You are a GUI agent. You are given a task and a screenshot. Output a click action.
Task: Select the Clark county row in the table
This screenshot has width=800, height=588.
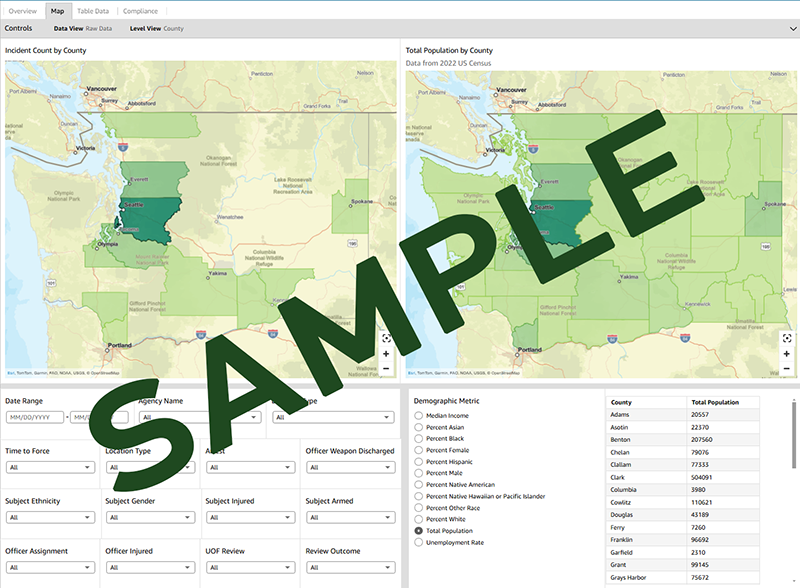point(650,477)
